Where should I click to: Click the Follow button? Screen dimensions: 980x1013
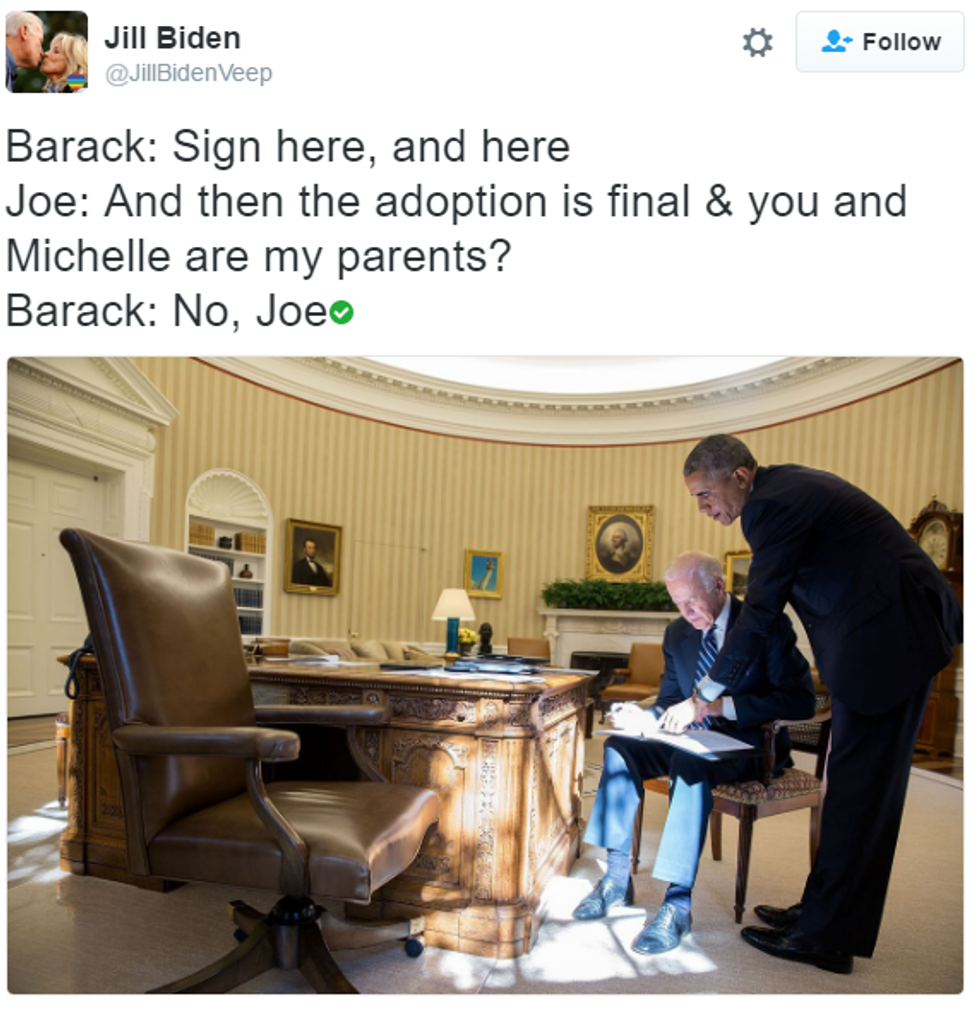[x=880, y=42]
